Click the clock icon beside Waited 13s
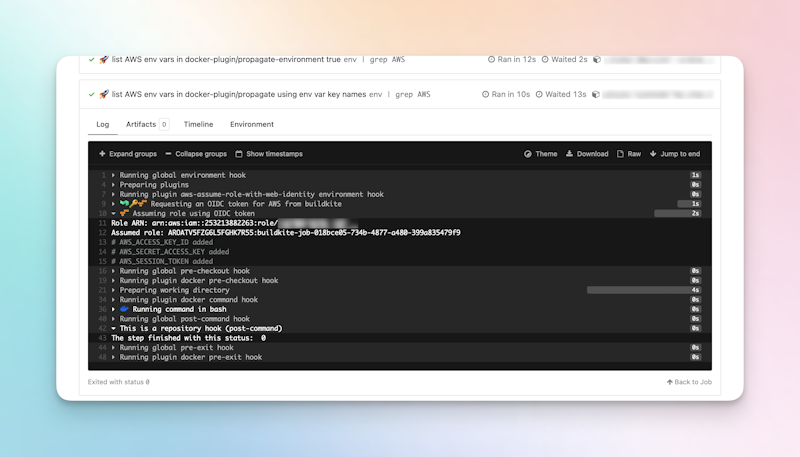 click(x=539, y=94)
